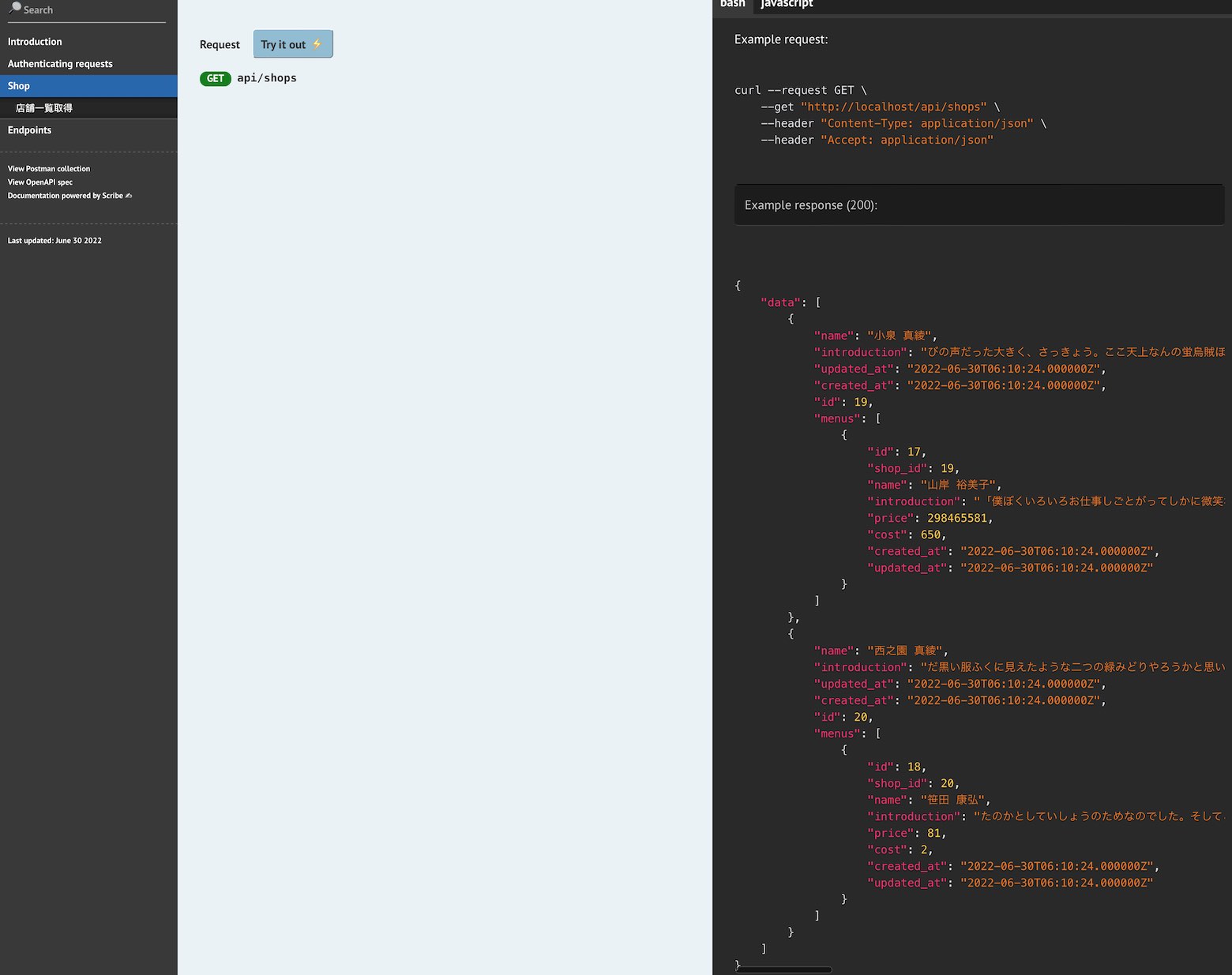
Task: Click Documentation powered by Scribe link
Action: pos(65,196)
